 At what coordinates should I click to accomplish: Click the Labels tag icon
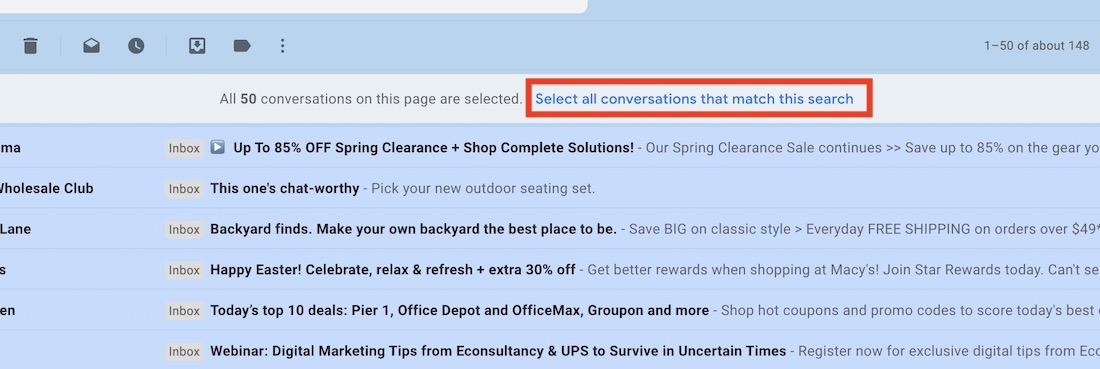[242, 46]
